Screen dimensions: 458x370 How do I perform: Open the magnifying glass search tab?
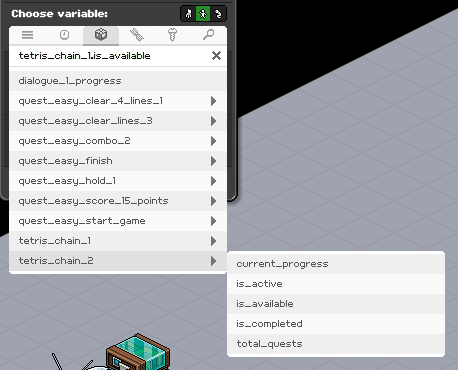tap(209, 34)
